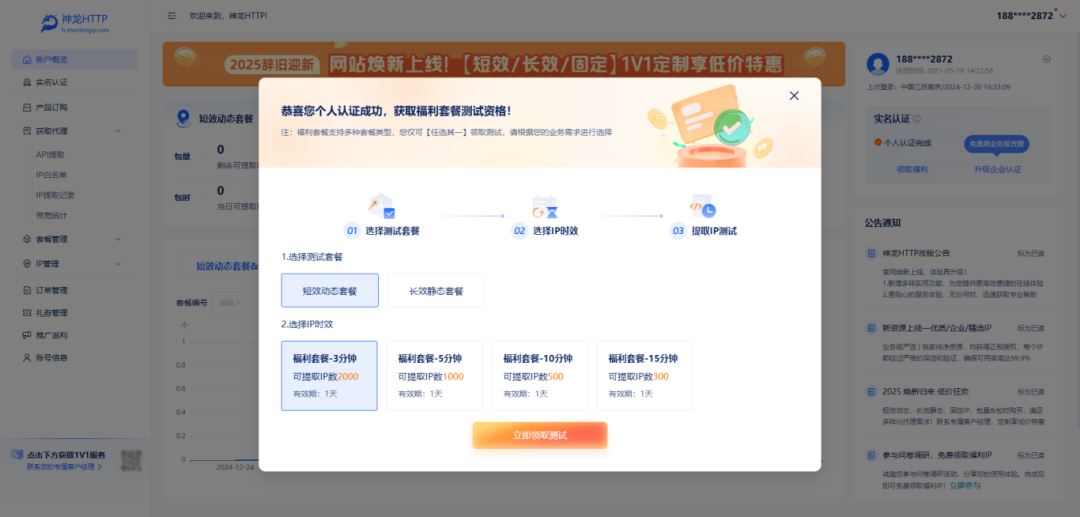1080x517 pixels.
Task: Click the 产品订购 sidebar icon
Action: pyautogui.click(x=27, y=107)
